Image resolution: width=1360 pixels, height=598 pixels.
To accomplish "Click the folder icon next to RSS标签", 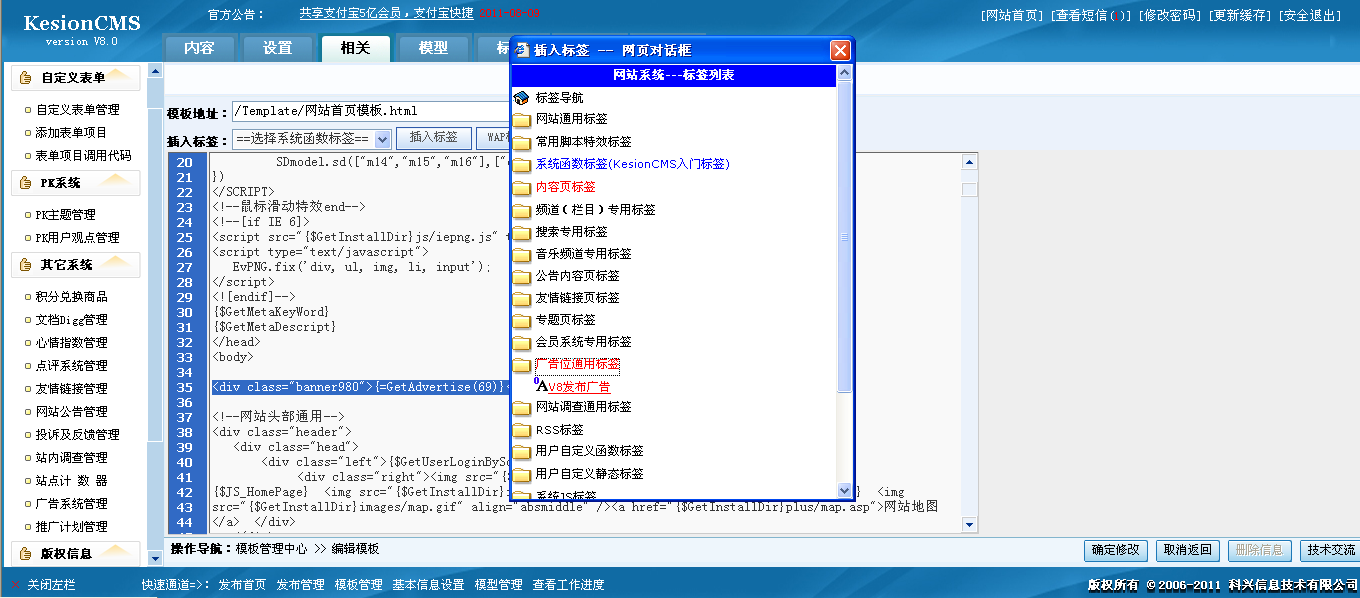I will (x=521, y=430).
